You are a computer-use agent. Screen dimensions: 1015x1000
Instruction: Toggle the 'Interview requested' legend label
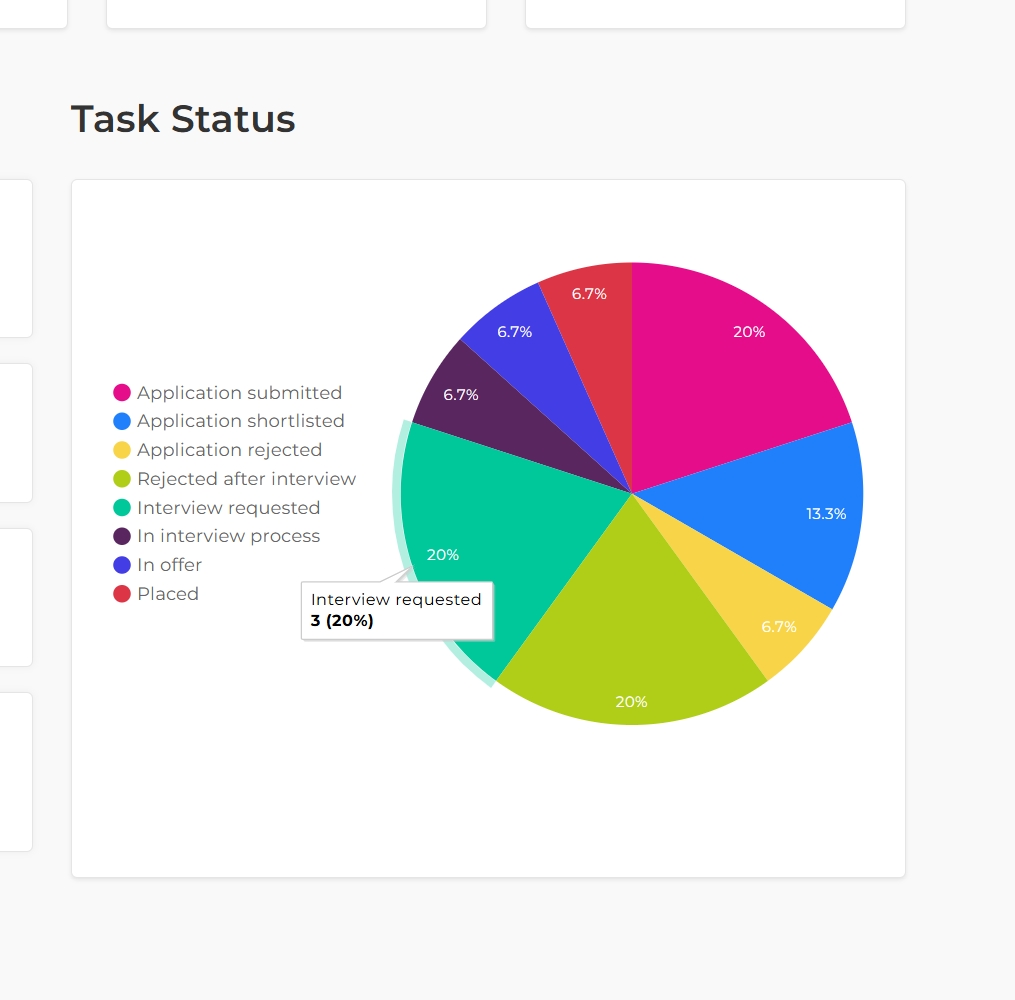228,508
